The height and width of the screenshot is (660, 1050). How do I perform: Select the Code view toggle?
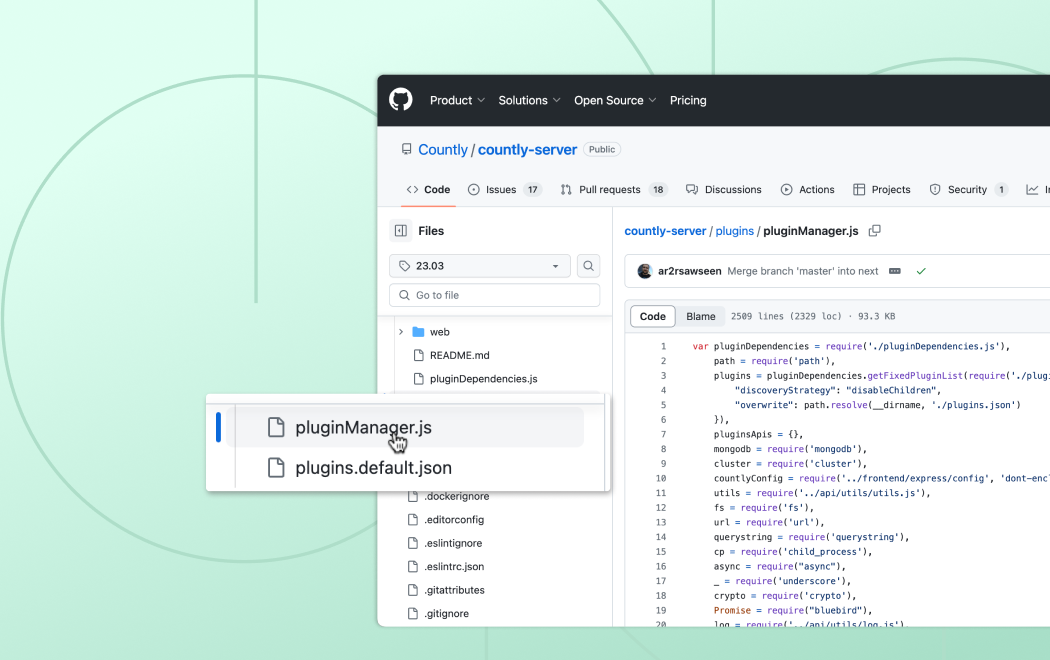click(652, 316)
